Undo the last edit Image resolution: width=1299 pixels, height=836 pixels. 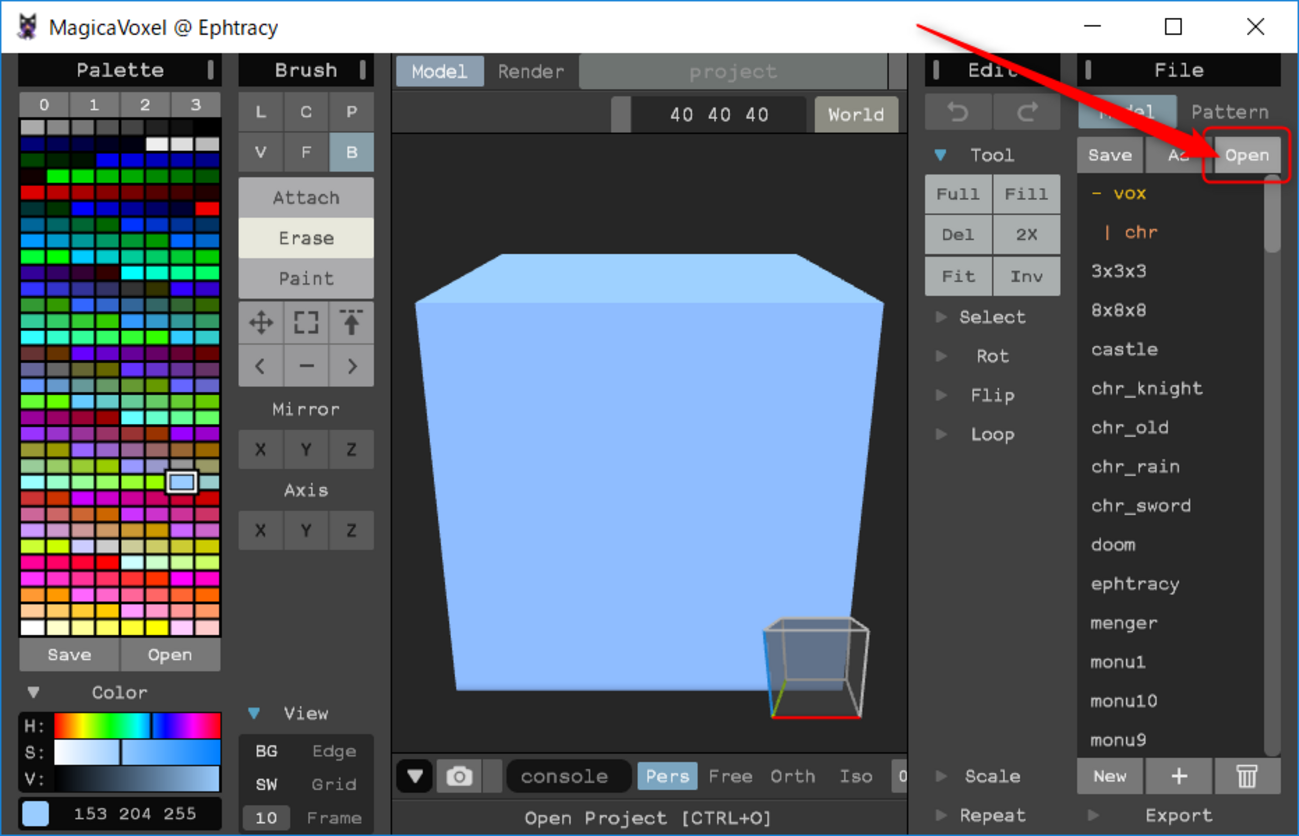(958, 113)
